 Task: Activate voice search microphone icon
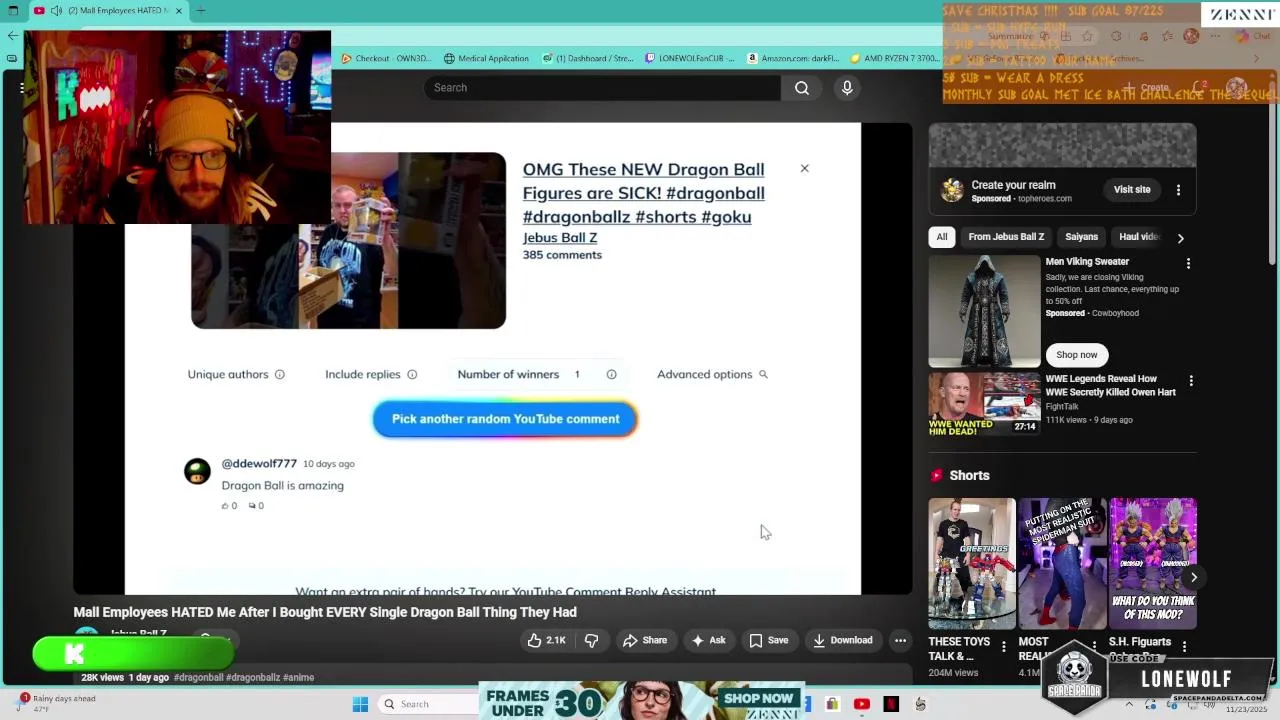[x=847, y=88]
